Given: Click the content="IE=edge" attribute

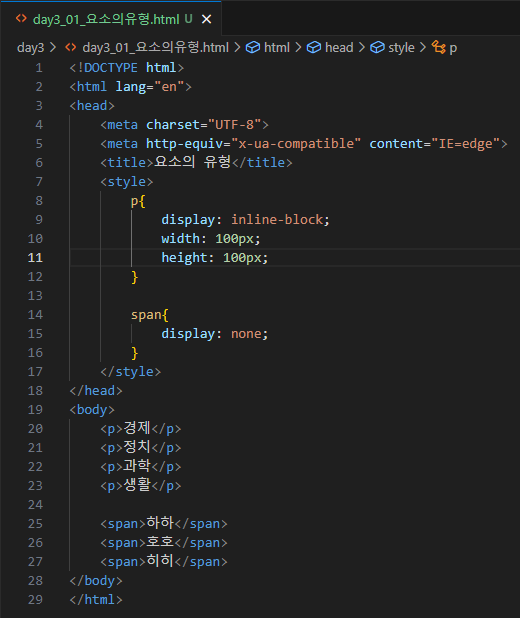Looking at the screenshot, I should [434, 144].
